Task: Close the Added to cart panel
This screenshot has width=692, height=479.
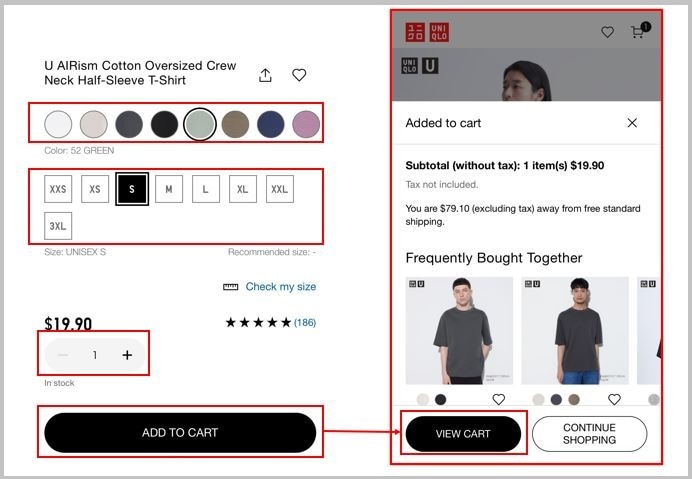Action: 632,123
